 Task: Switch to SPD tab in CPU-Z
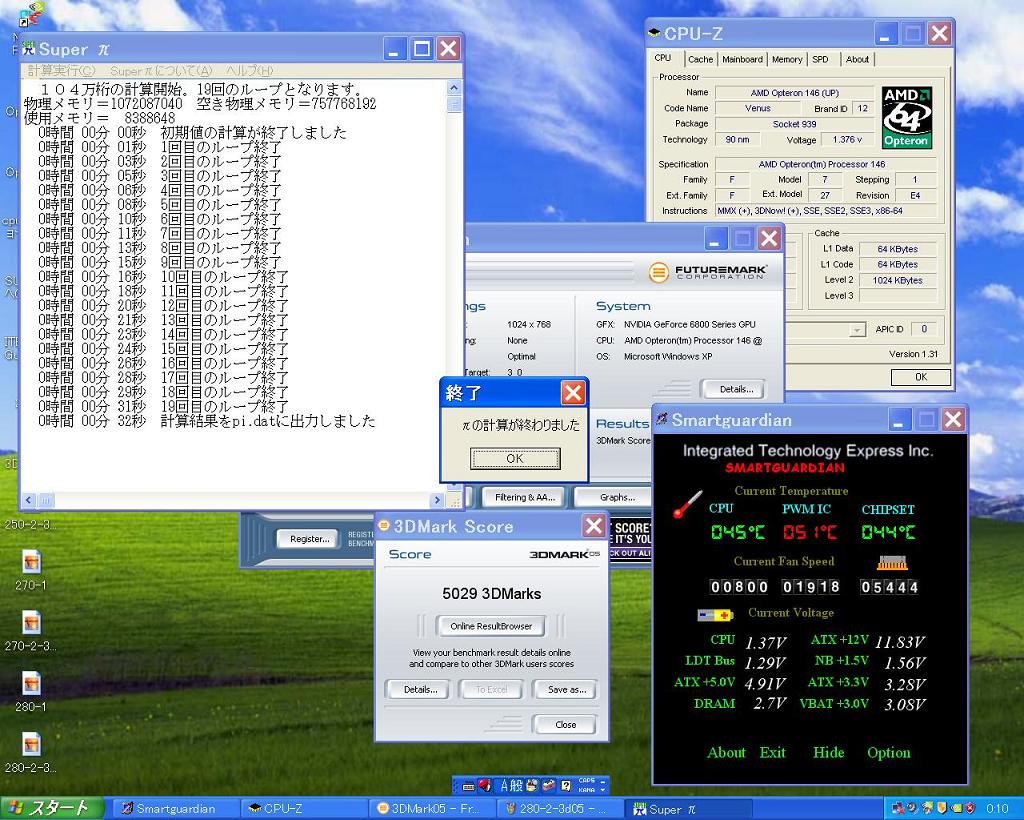(x=820, y=59)
